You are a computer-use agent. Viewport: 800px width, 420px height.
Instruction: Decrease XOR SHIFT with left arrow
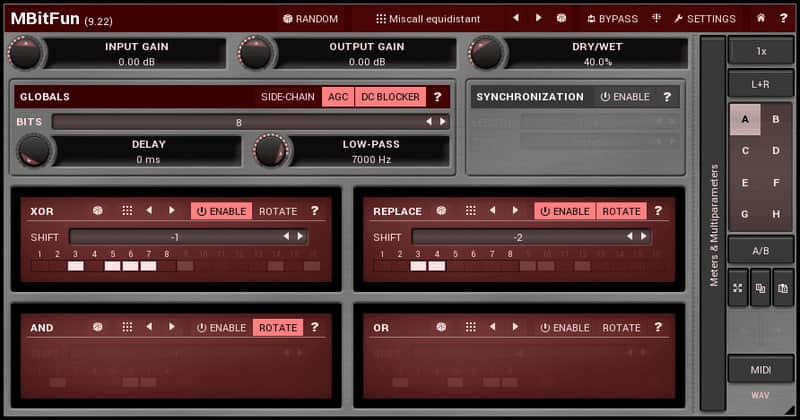tap(286, 236)
